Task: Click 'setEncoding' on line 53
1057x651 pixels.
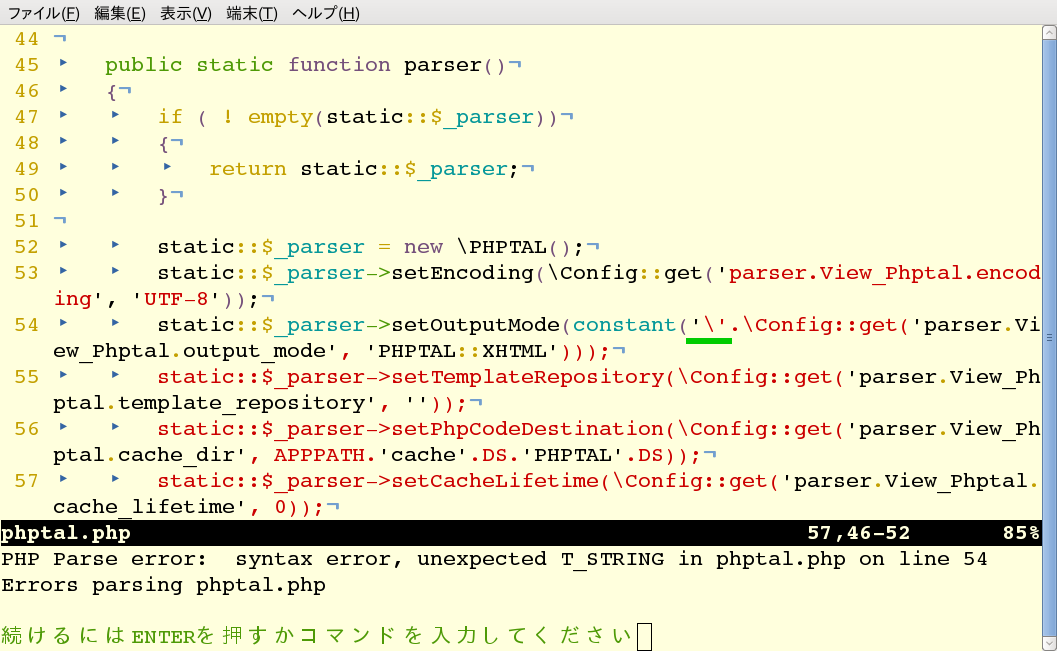Action: [462, 273]
